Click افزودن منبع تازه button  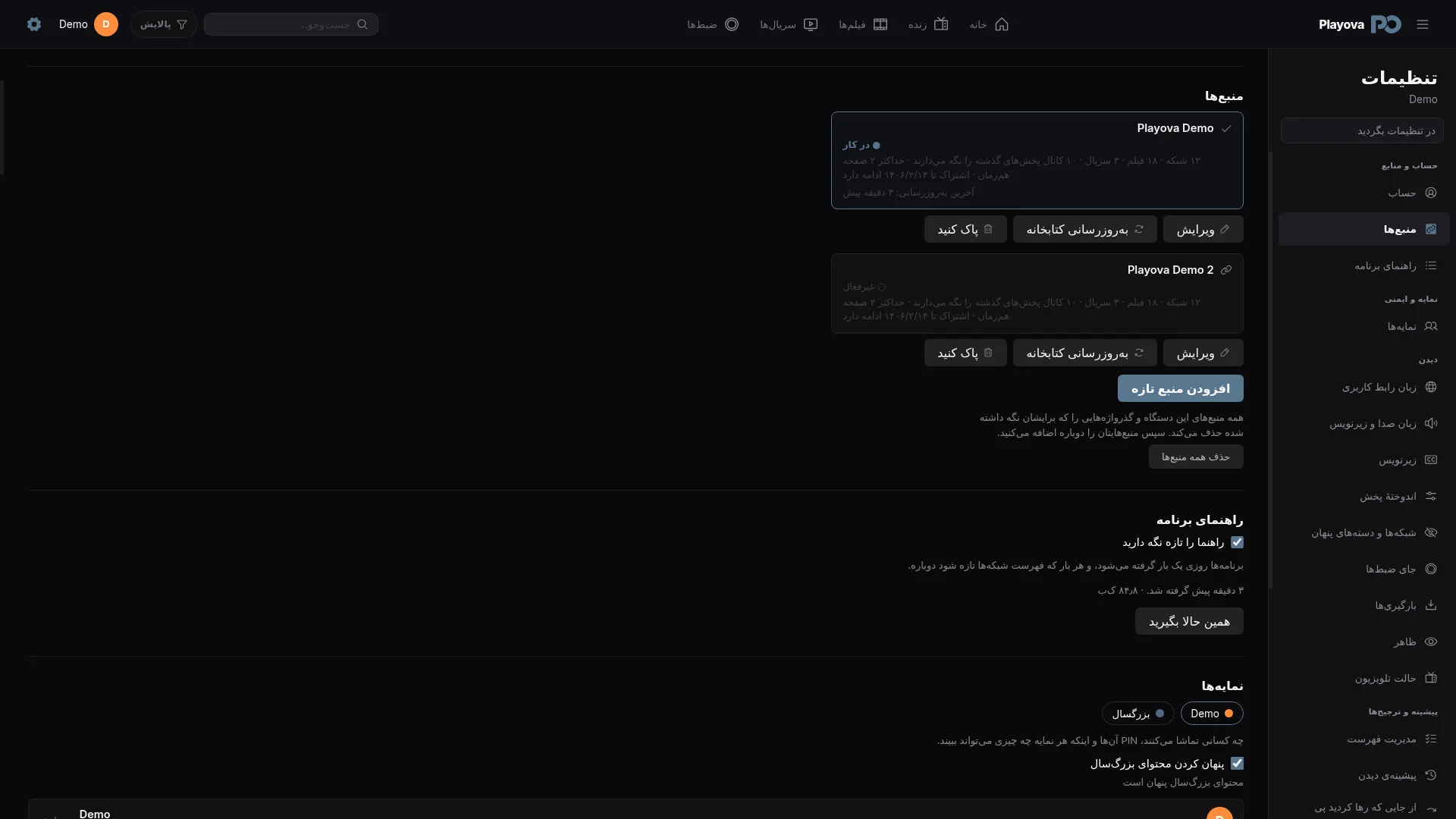(x=1180, y=388)
